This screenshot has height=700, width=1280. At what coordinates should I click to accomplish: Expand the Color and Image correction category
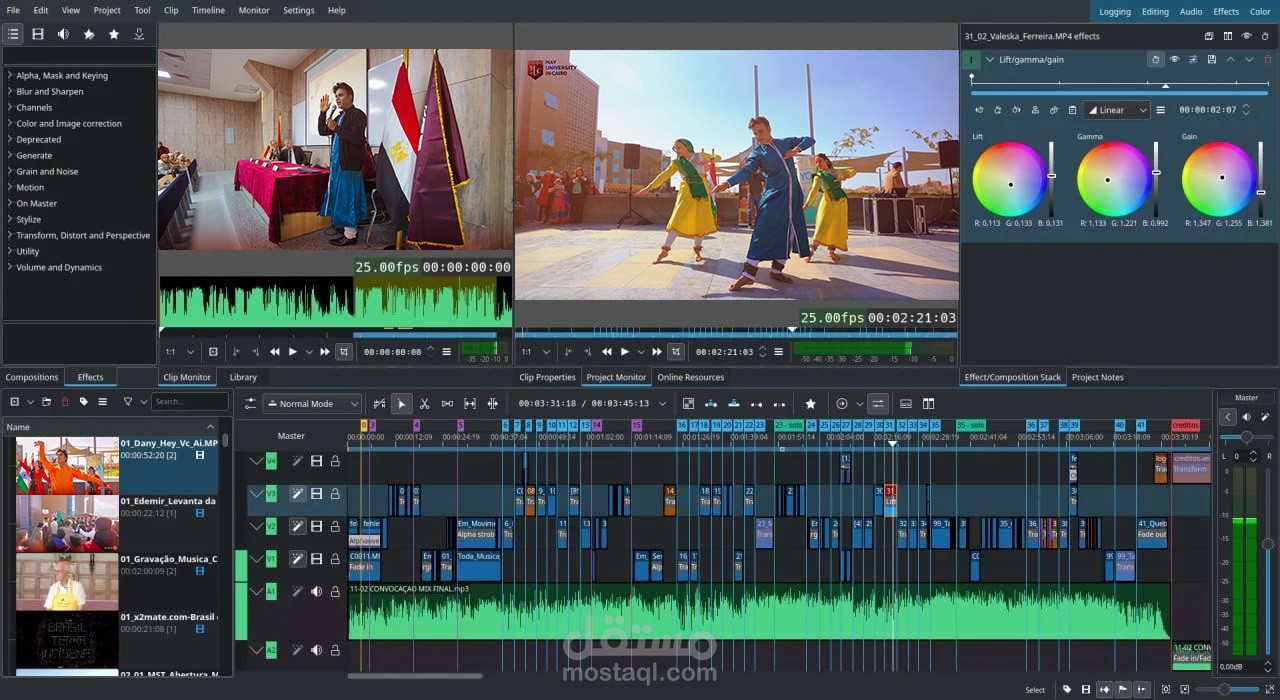pyautogui.click(x=68, y=124)
